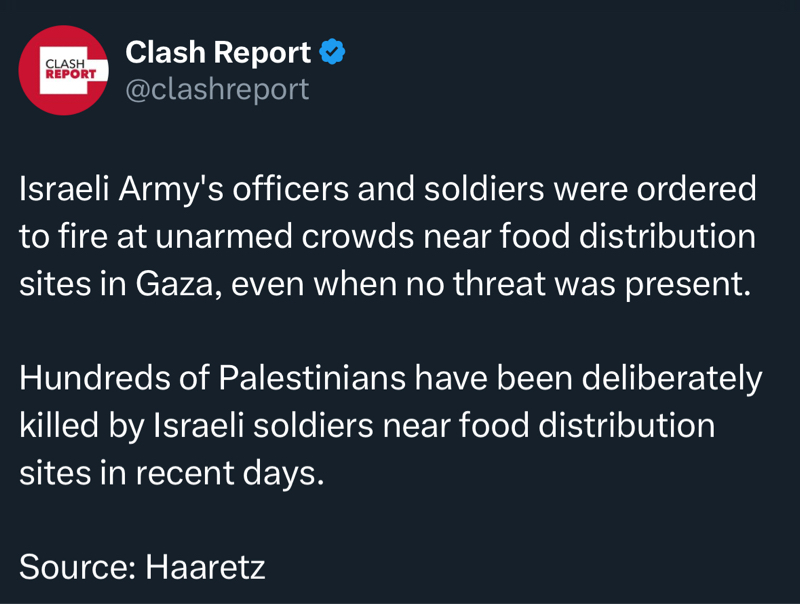Visit the @clashreport handle link
Viewport: 800px width, 604px height.
pyautogui.click(x=217, y=89)
